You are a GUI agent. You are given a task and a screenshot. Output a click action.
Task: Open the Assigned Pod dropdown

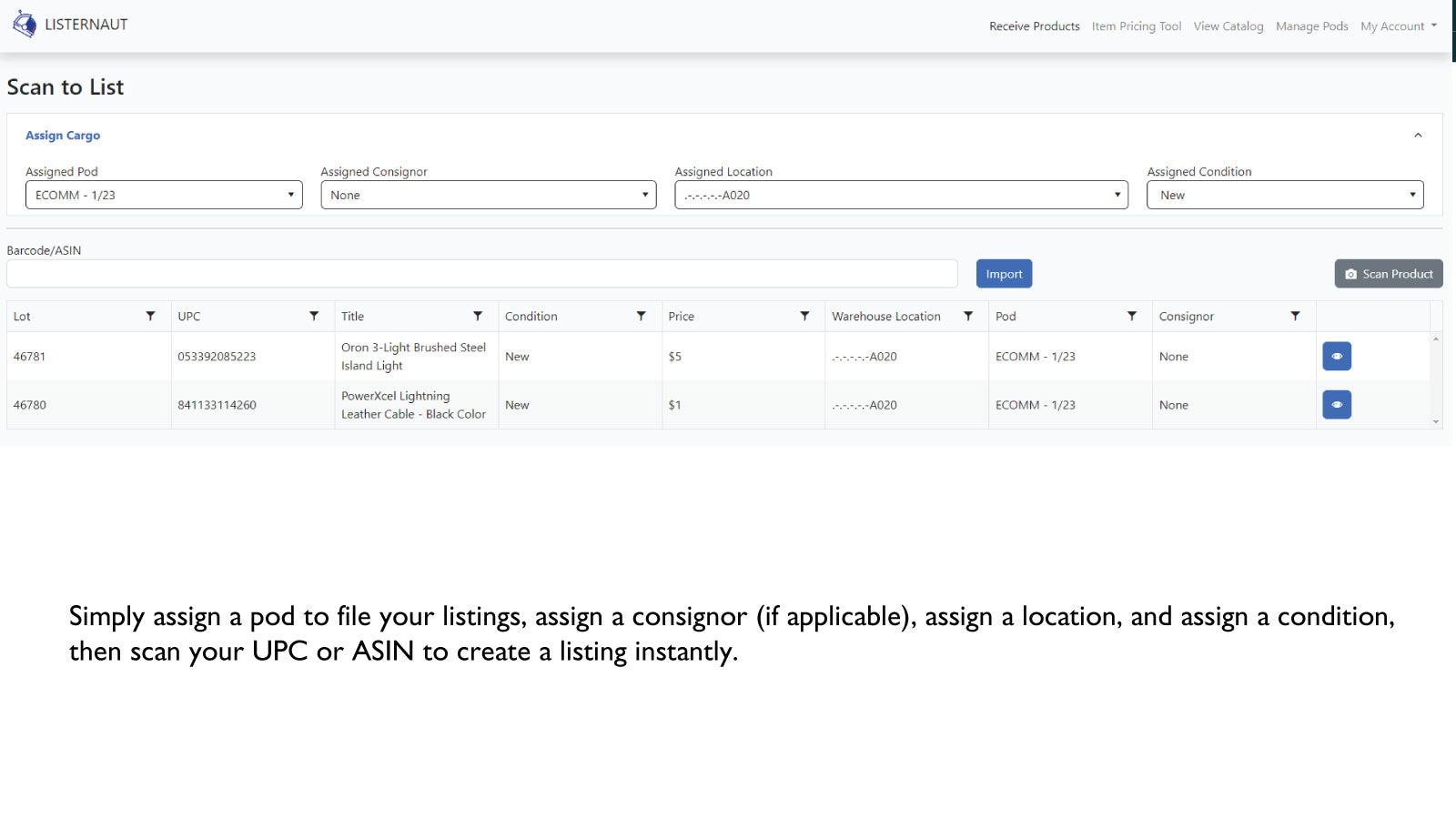tap(164, 194)
